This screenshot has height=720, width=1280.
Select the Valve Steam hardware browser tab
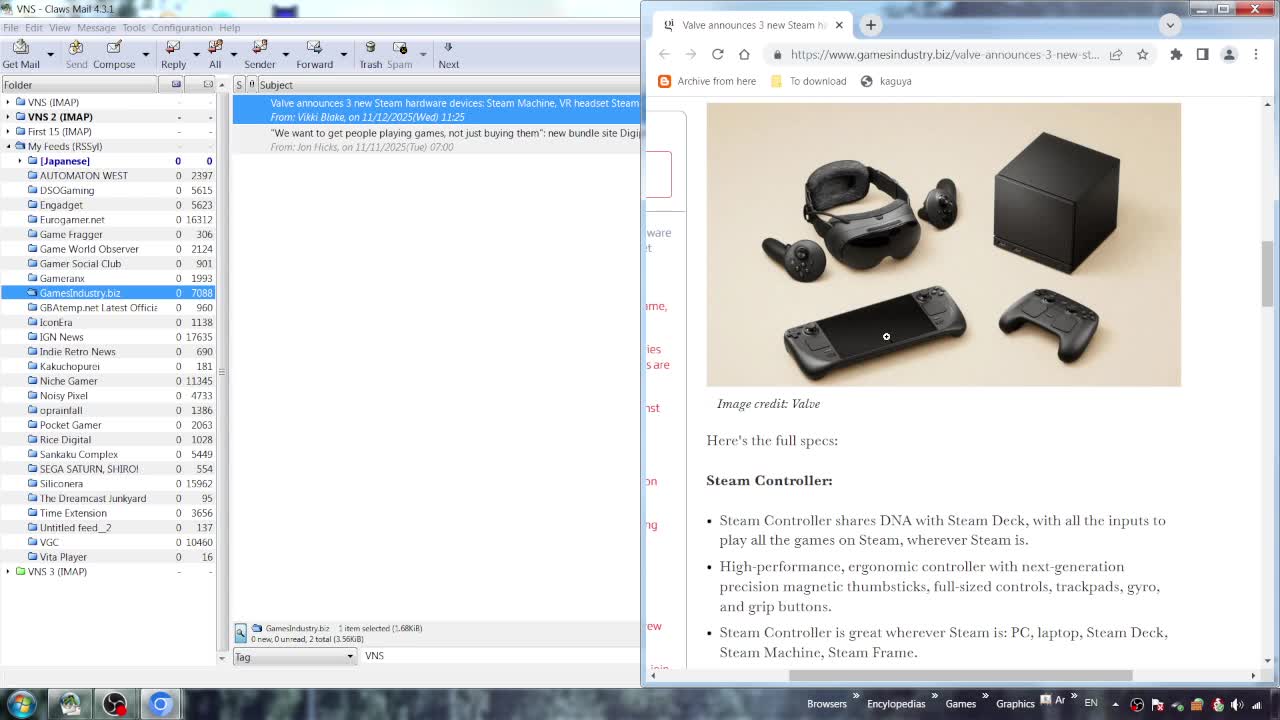[x=750, y=24]
